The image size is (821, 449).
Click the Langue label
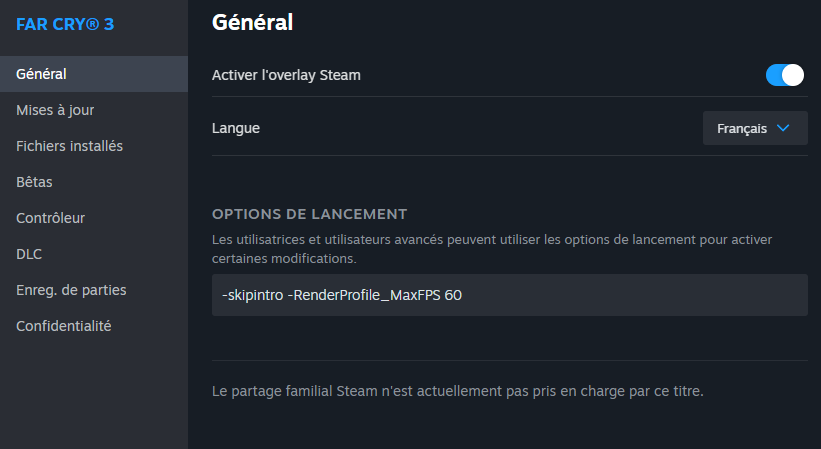(x=236, y=128)
